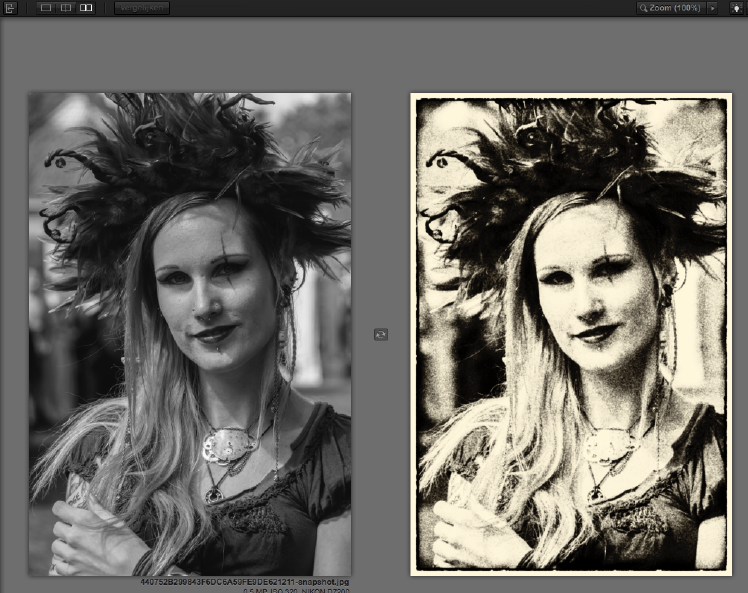Screen dimensions: 748x593
Task: Switch to single image view
Action: [x=46, y=8]
